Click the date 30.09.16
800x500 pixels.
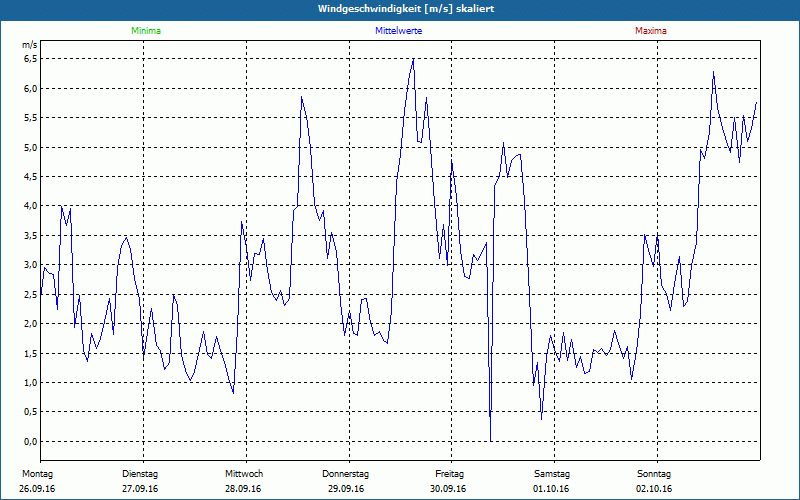[448, 489]
